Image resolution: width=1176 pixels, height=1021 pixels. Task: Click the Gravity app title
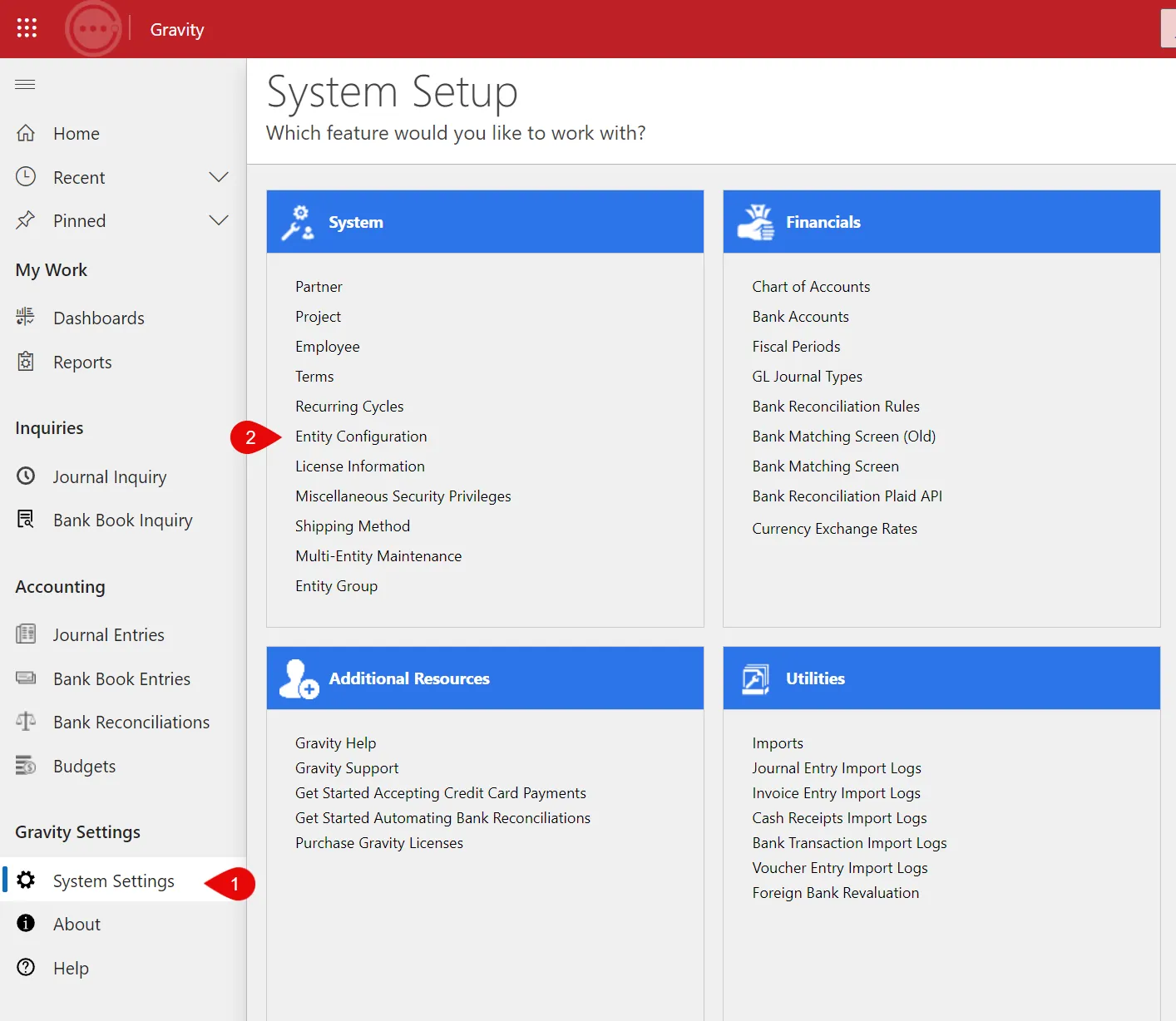(177, 30)
